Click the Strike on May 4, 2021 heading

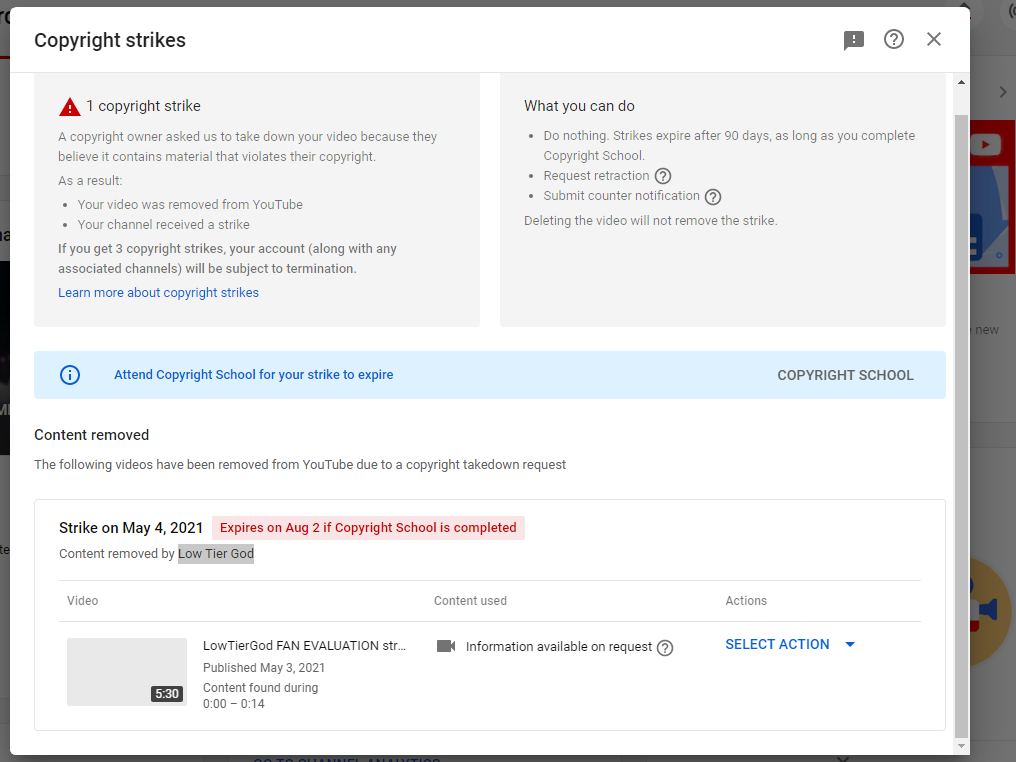click(131, 528)
